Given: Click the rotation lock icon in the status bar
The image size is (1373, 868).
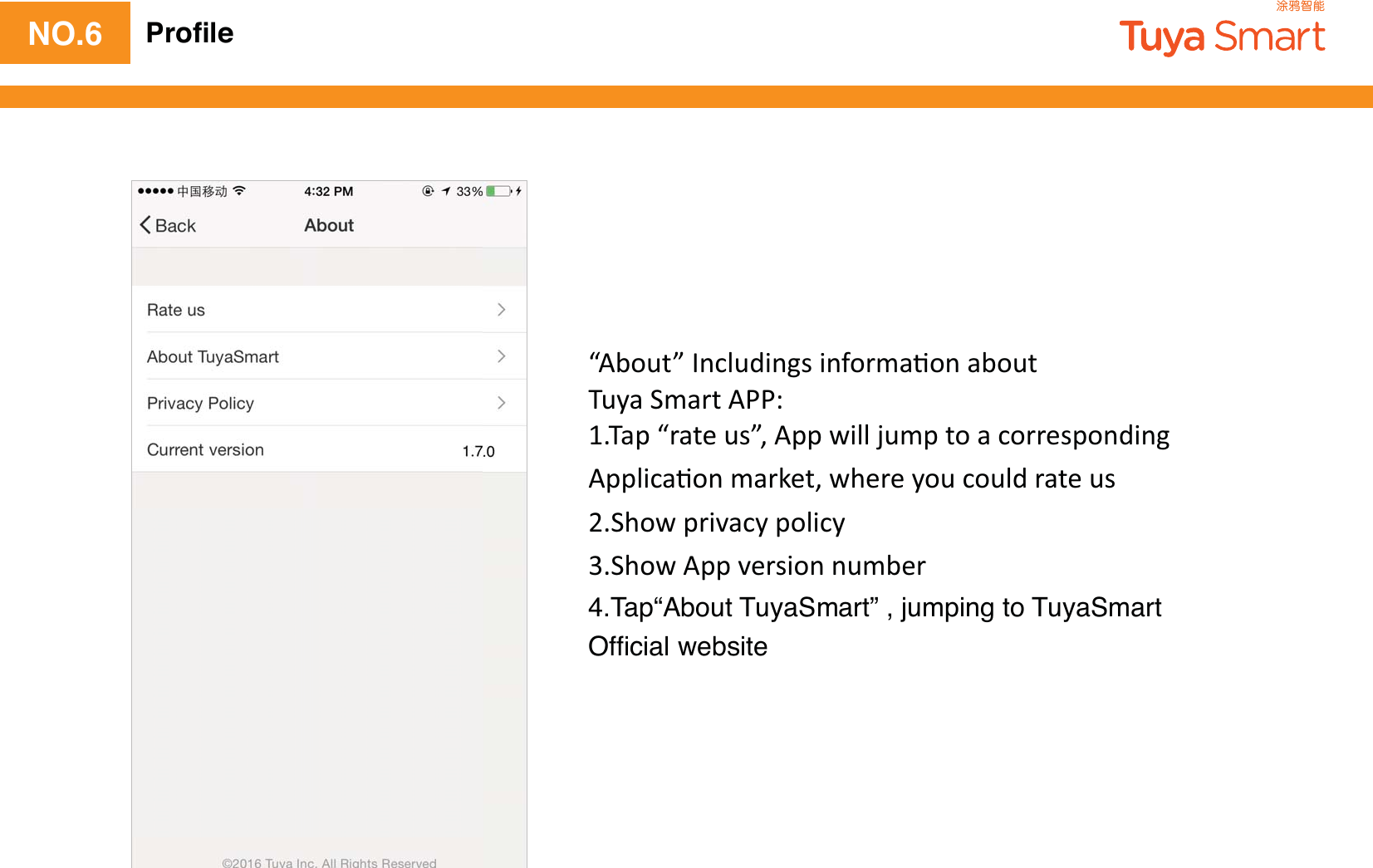Looking at the screenshot, I should tap(428, 191).
